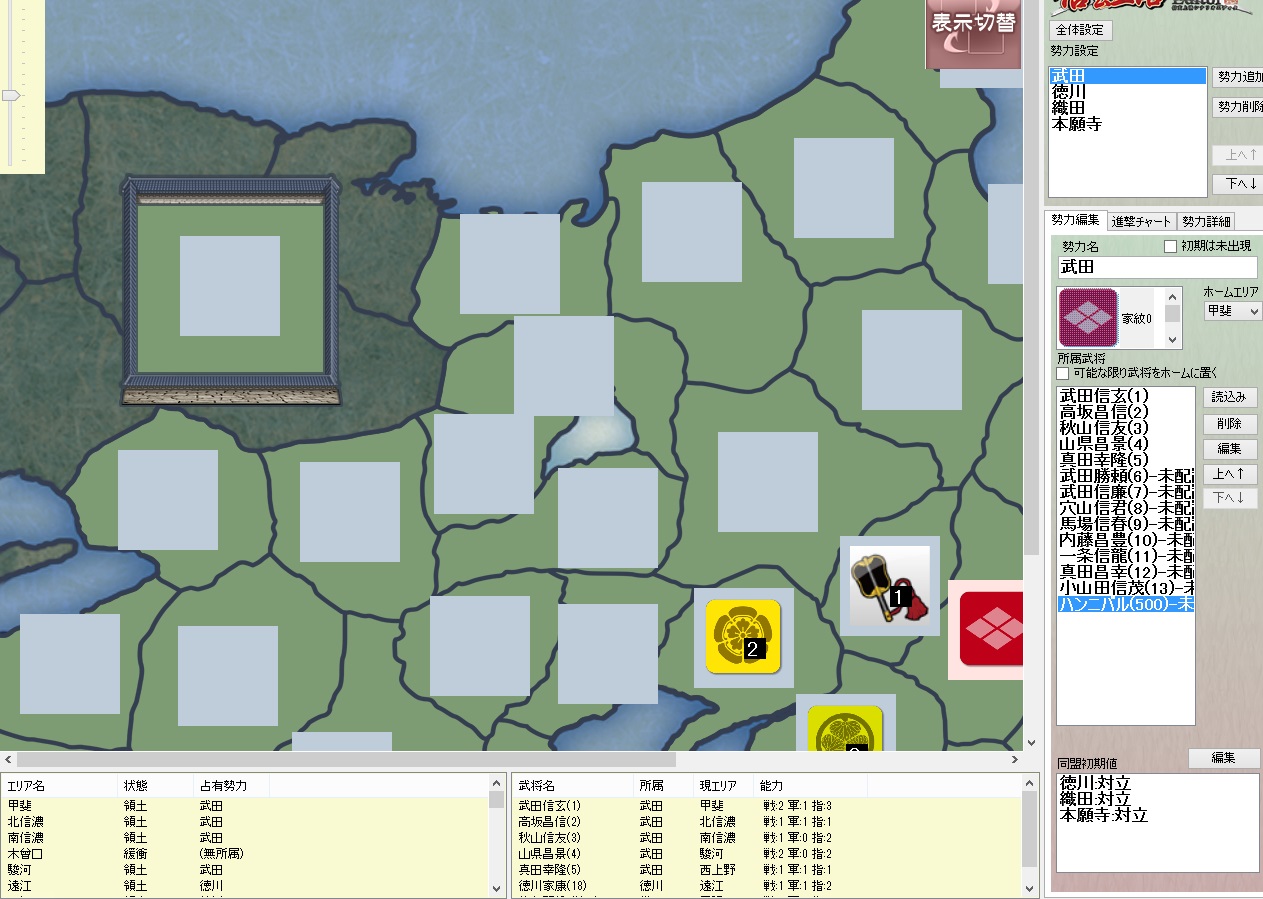Select 甲斐 row in area table
Viewport: 1263px width, 899px height.
point(245,805)
